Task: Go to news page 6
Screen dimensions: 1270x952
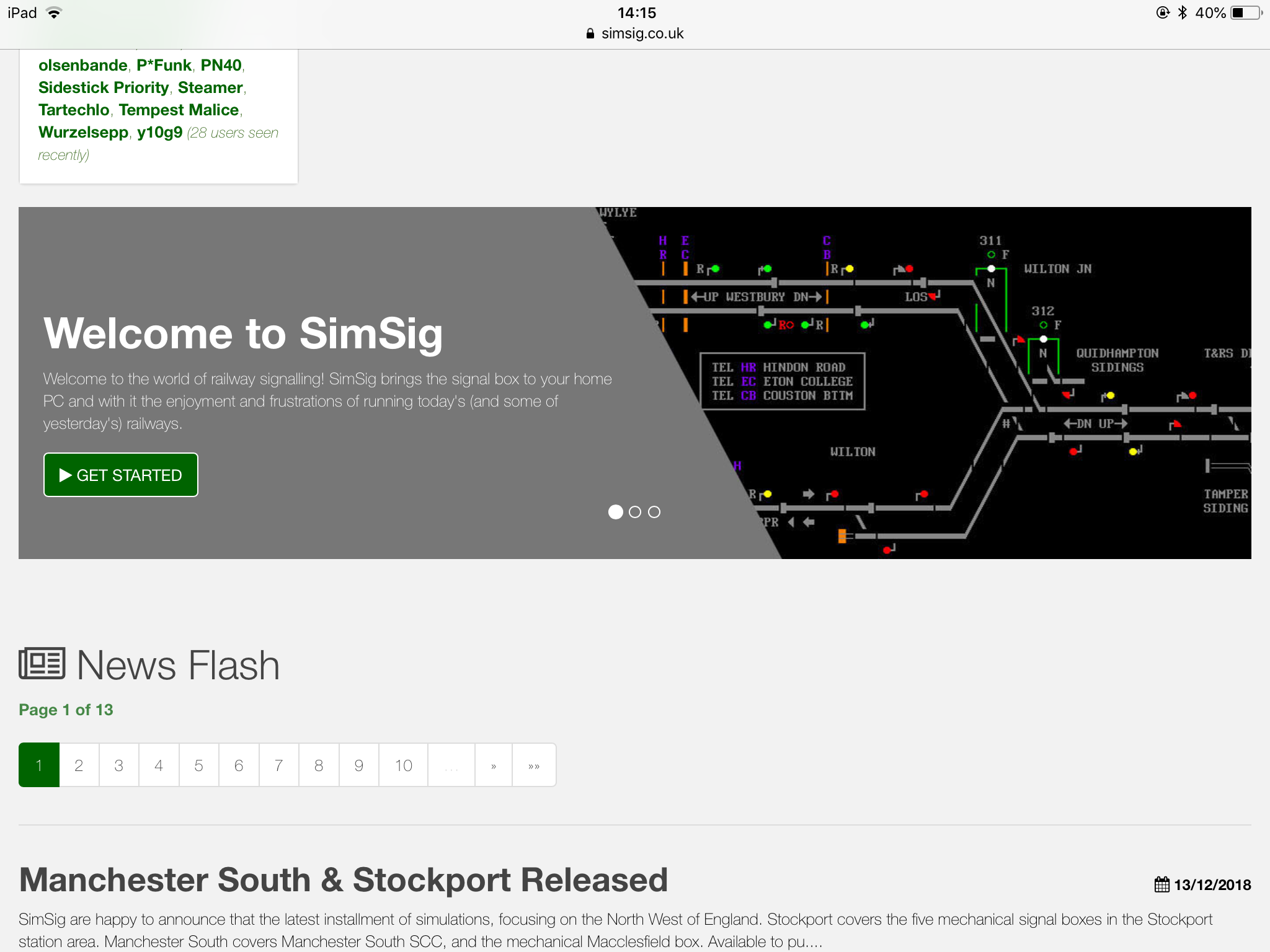Action: point(239,765)
